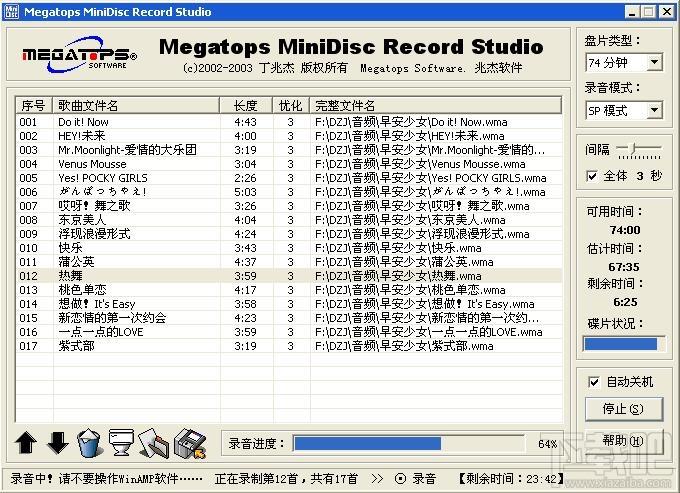Screen dimensions: 680x493
Task: Click the MiniDisc app icon in title bar
Action: (x=11, y=11)
